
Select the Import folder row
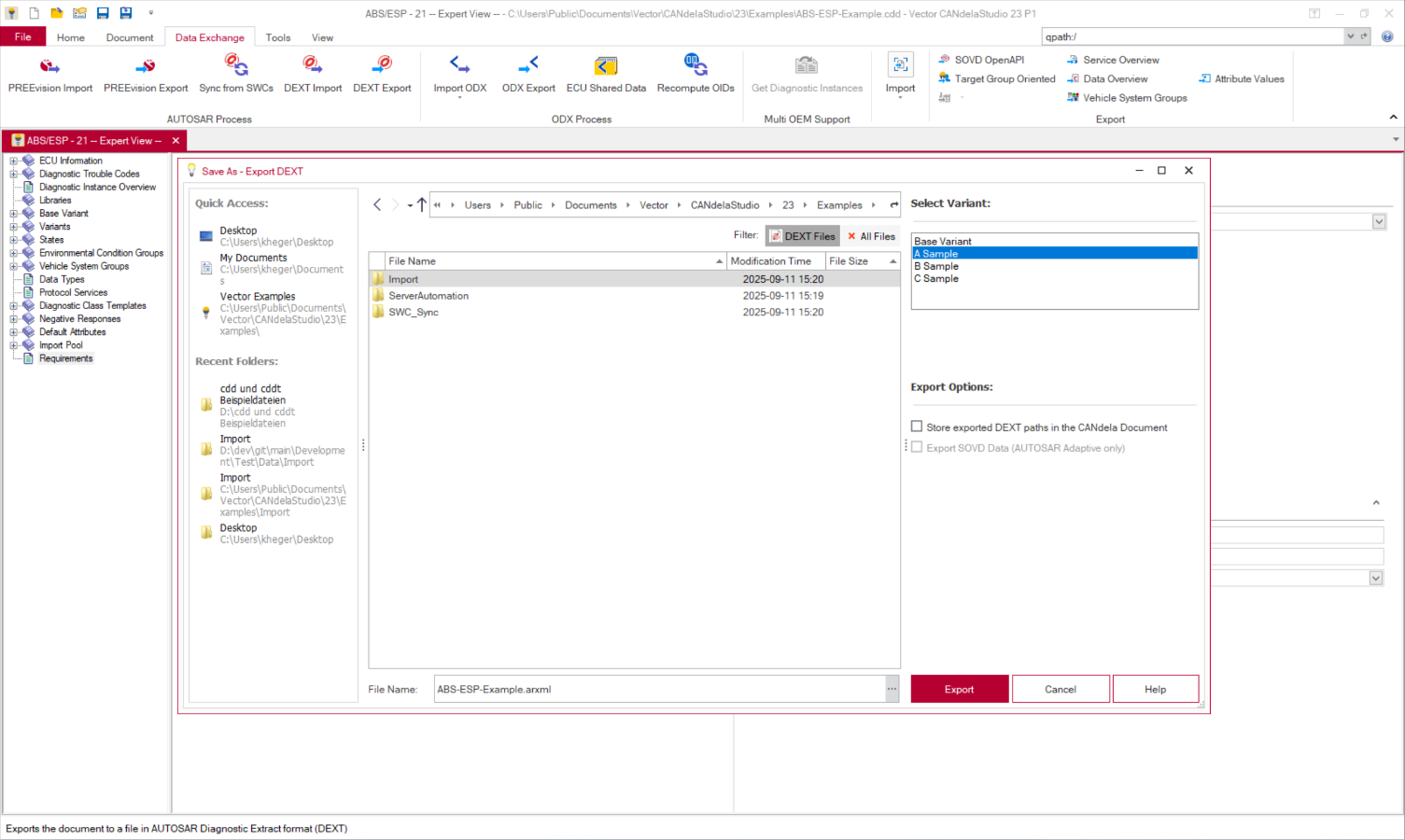click(634, 279)
